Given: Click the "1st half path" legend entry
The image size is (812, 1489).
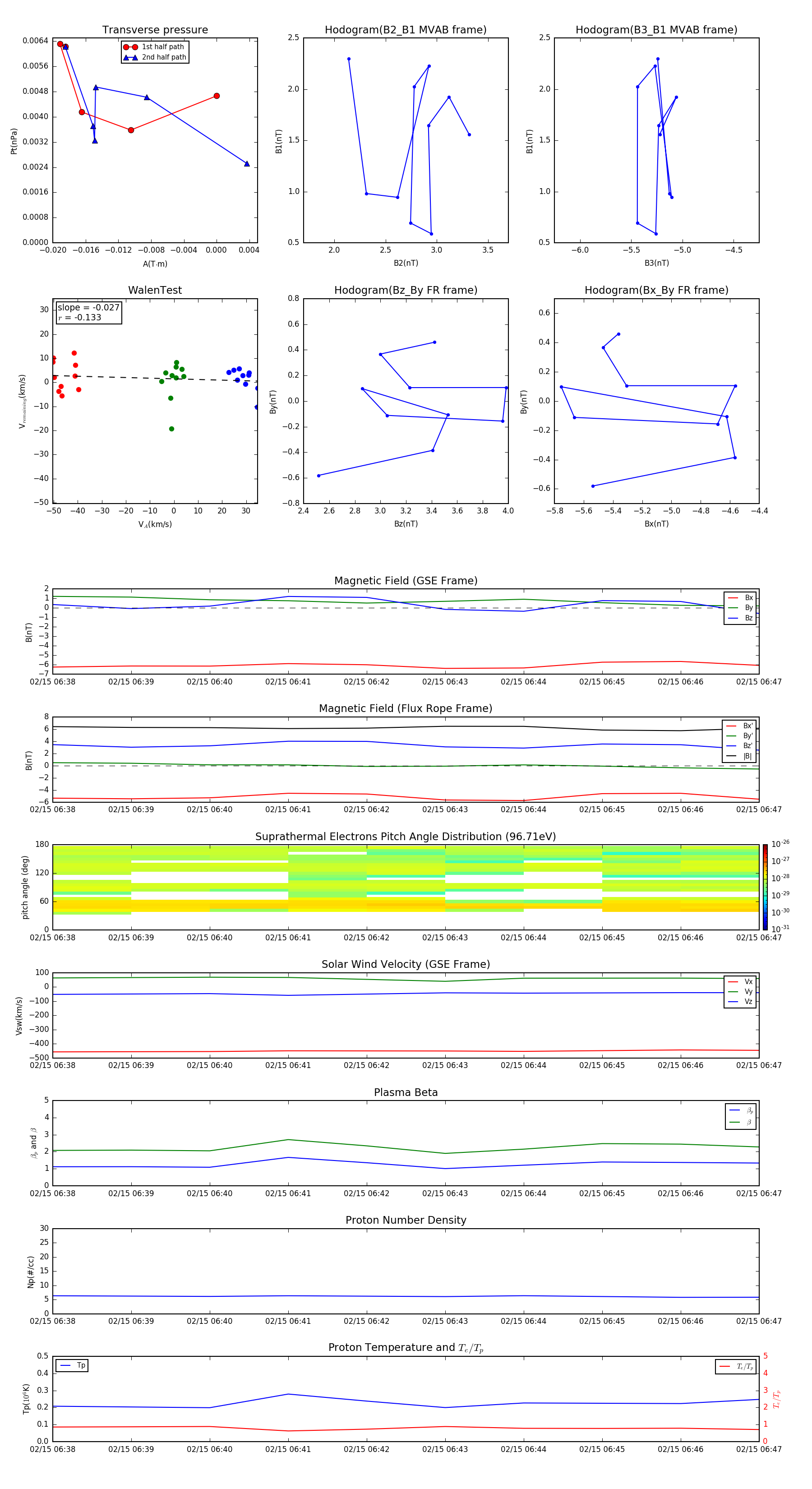Looking at the screenshot, I should click(155, 47).
